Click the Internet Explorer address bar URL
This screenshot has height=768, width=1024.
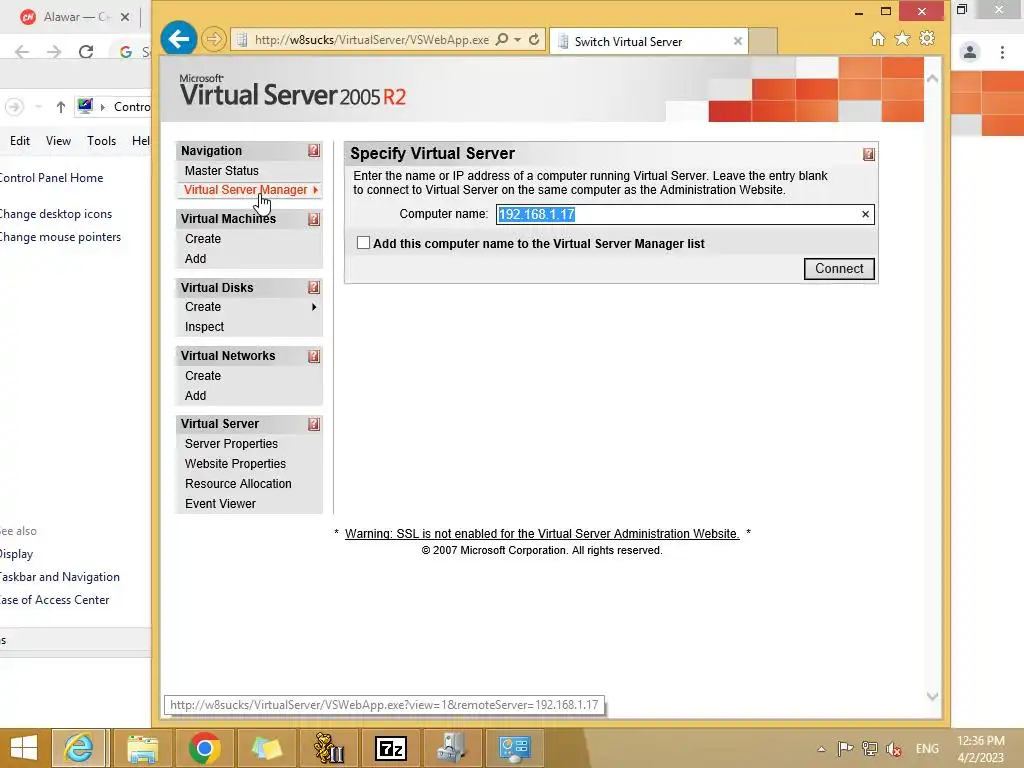[x=371, y=40]
